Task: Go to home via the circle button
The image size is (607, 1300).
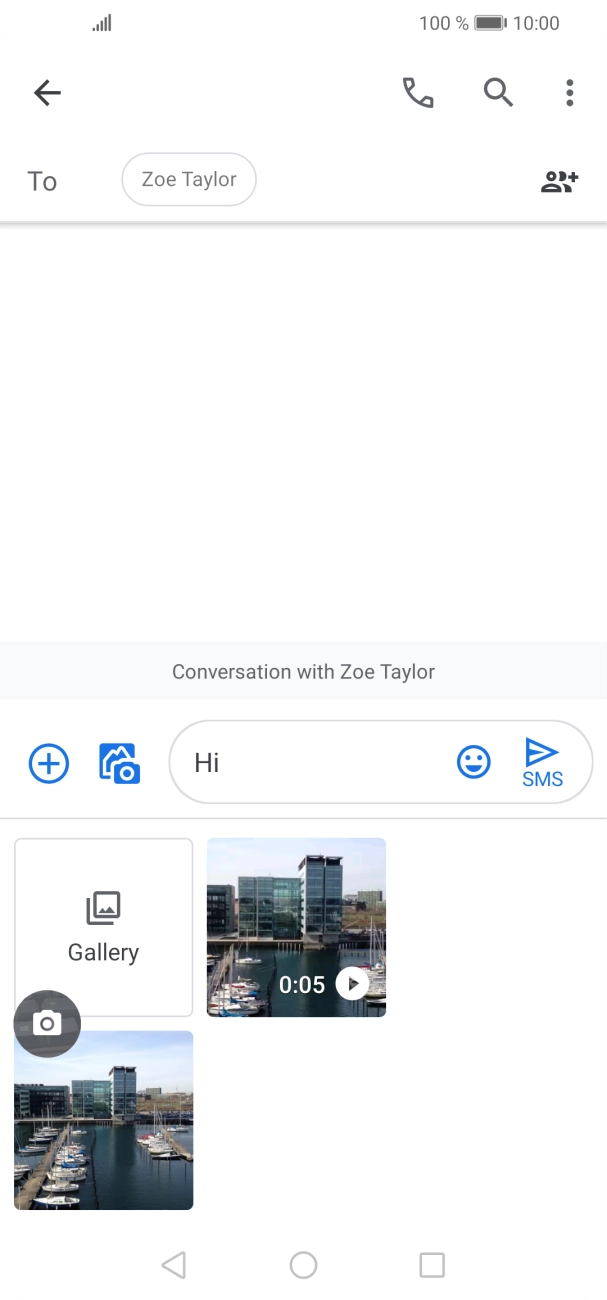Action: click(x=303, y=1265)
